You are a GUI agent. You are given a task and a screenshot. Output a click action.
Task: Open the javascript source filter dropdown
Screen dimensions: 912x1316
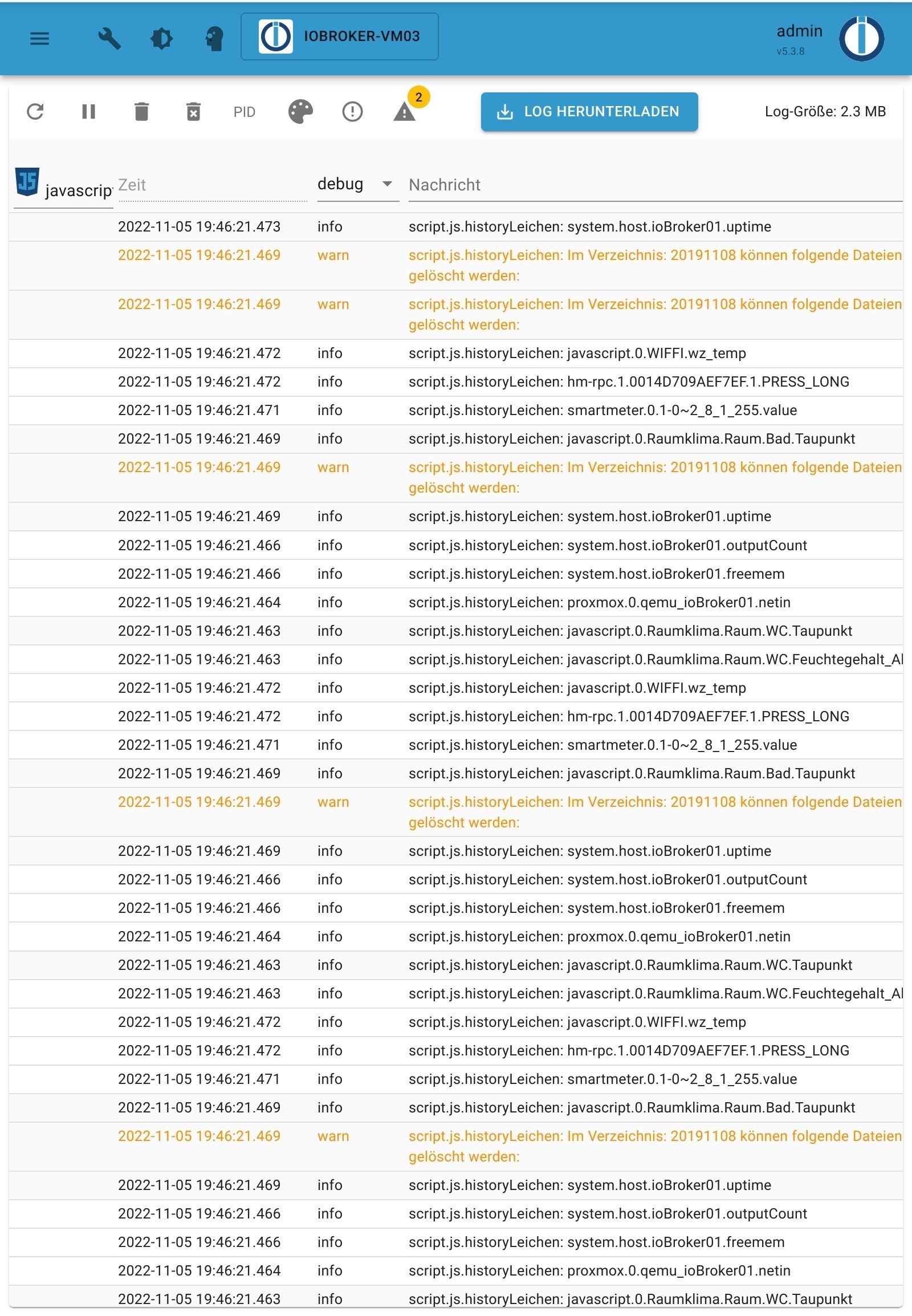click(63, 189)
